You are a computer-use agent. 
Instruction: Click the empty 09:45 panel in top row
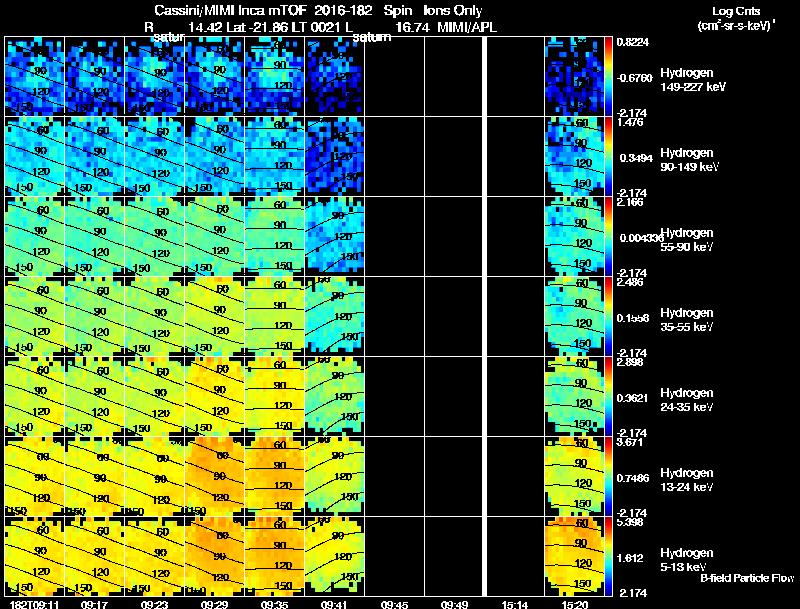(x=394, y=77)
